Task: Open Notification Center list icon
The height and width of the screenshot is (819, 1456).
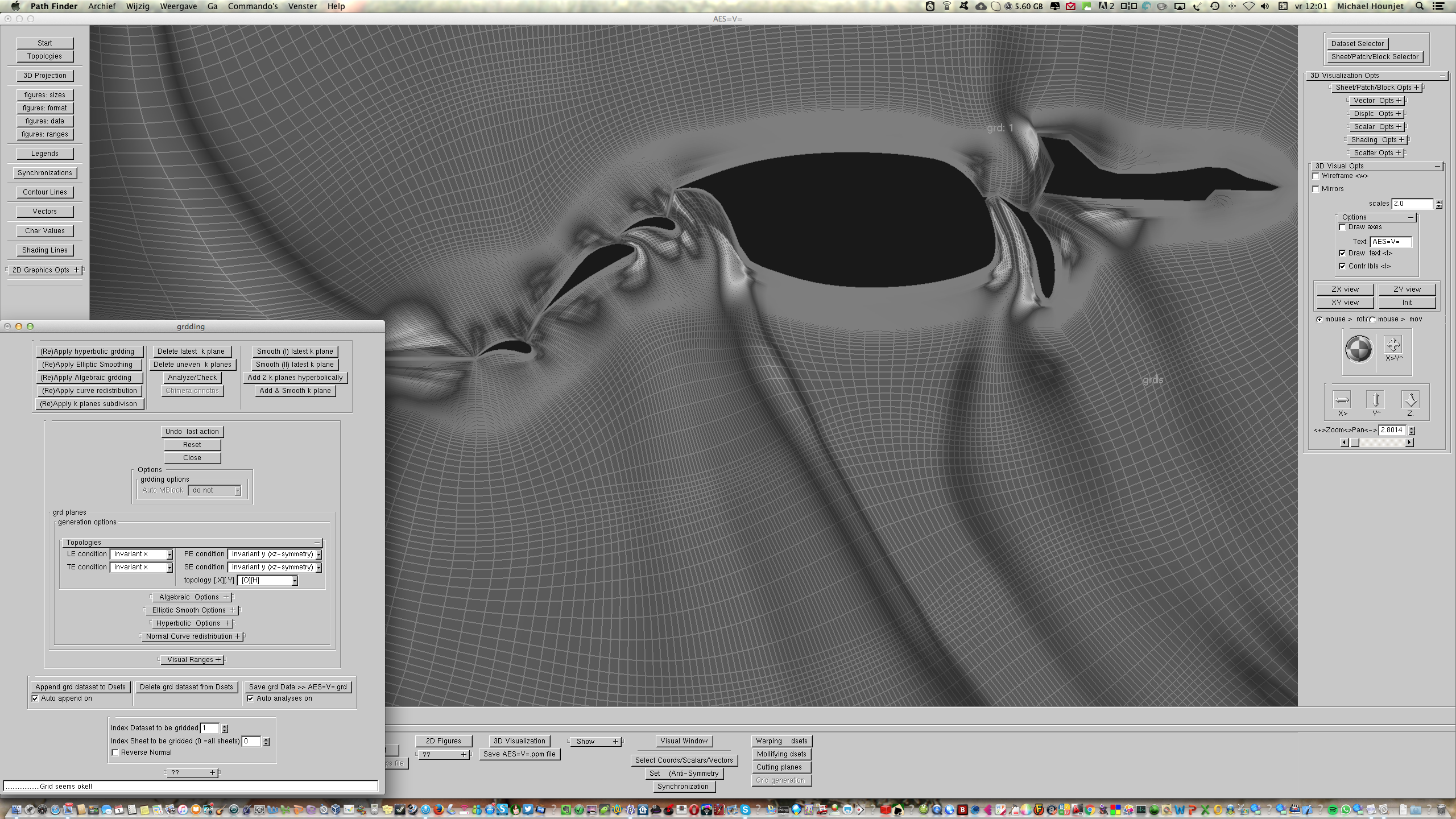Action: (x=1438, y=6)
